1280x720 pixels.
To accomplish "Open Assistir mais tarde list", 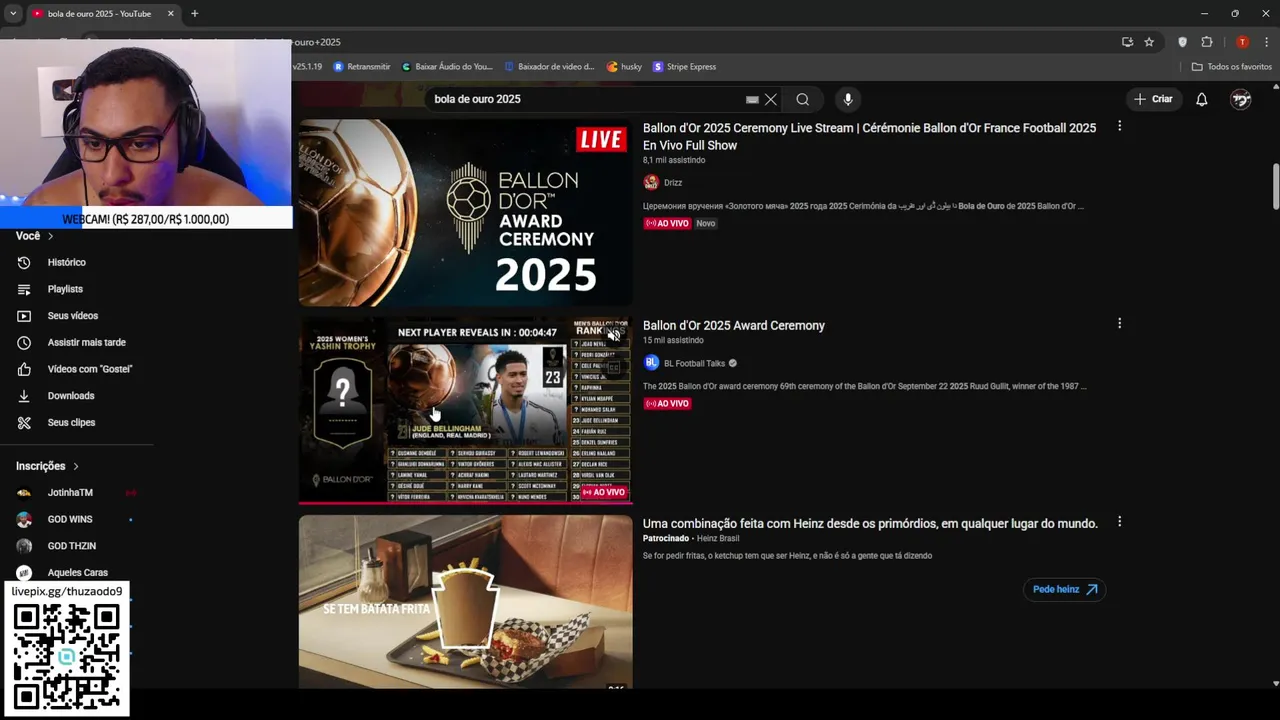I will tap(86, 342).
